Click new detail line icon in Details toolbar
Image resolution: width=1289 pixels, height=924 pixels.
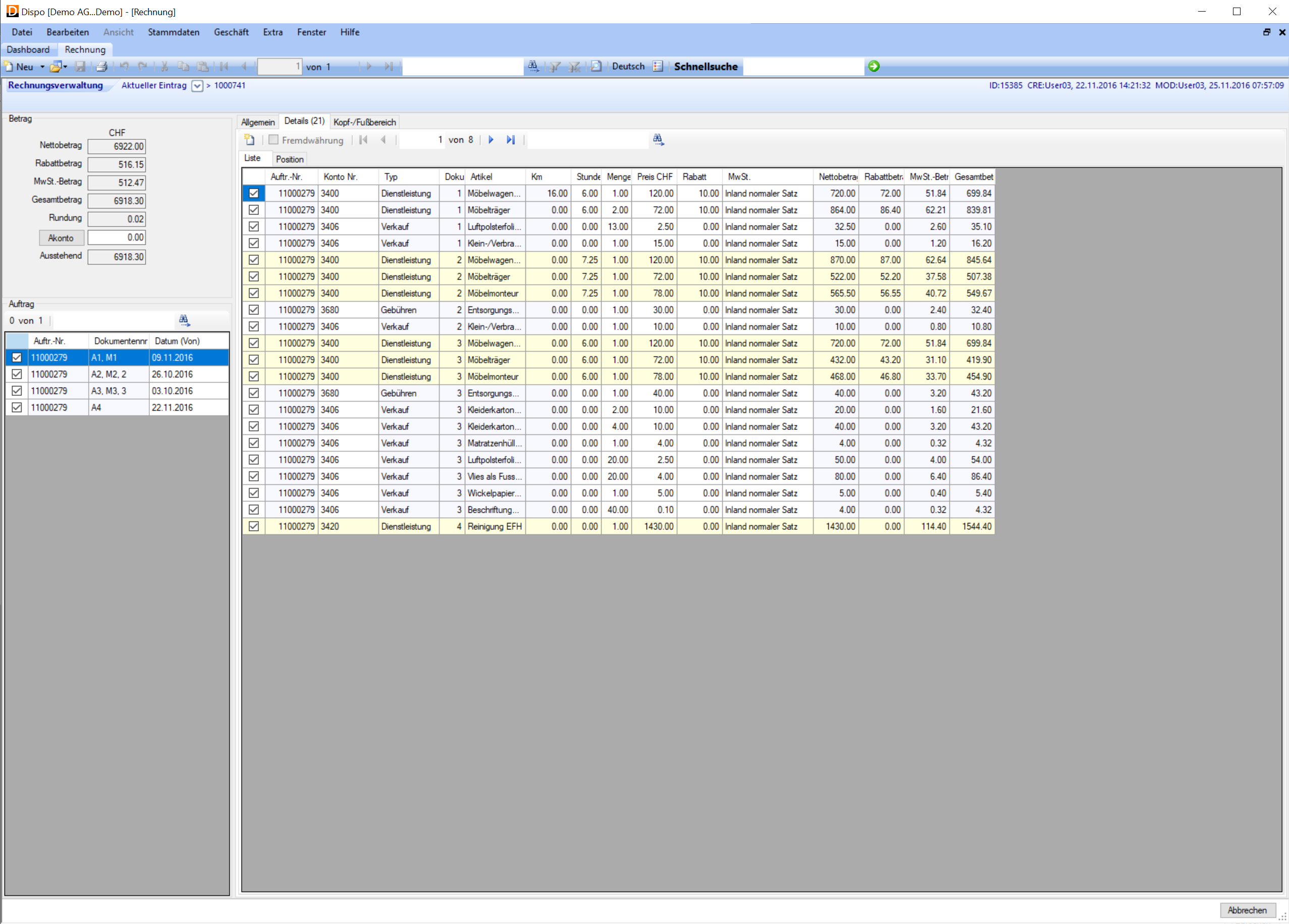click(x=249, y=140)
